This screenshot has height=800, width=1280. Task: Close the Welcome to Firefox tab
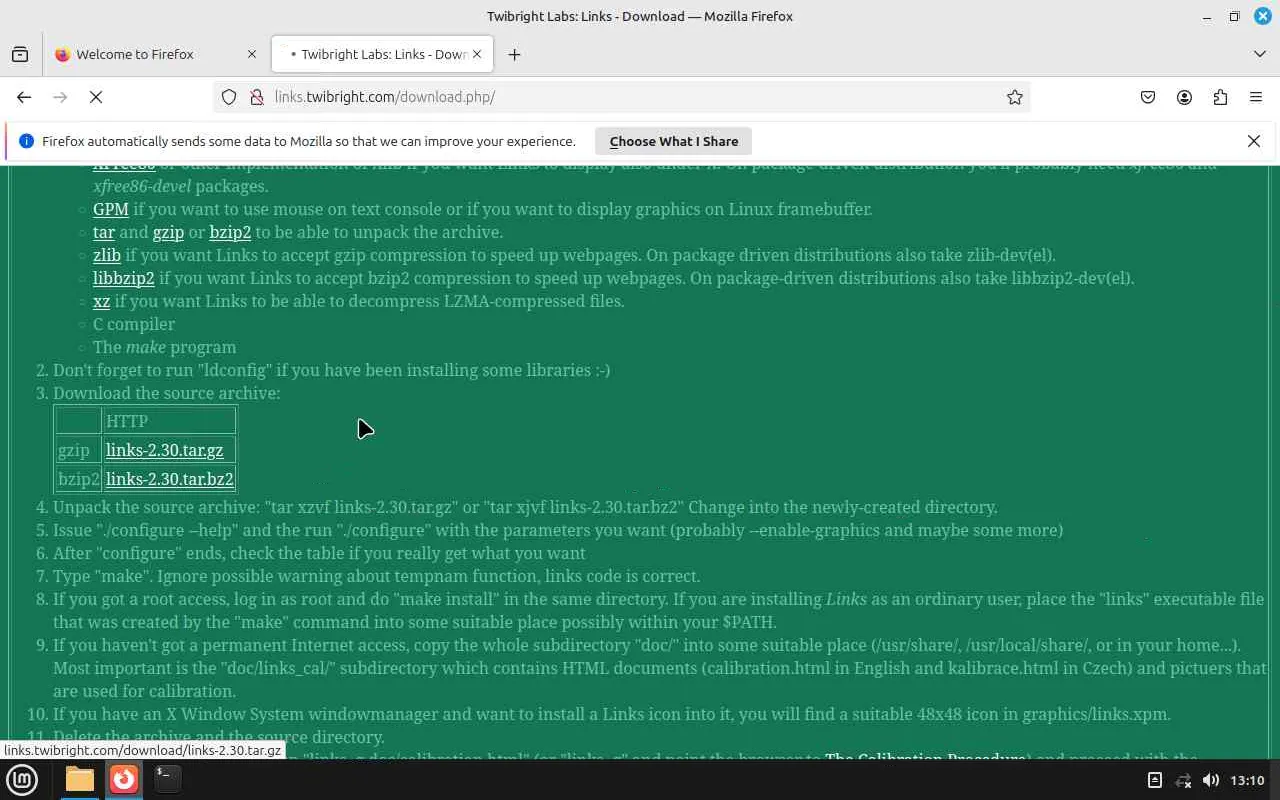251,54
